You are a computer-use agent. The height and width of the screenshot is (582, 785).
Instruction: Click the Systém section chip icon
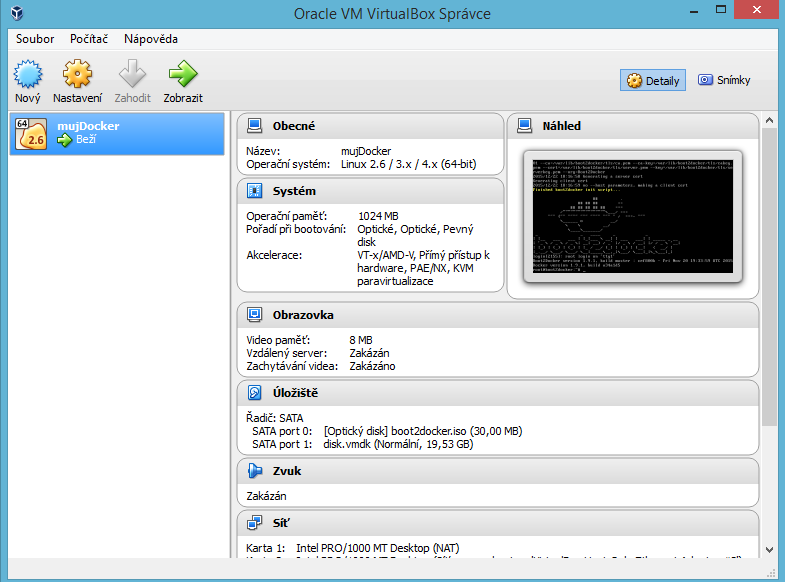pyautogui.click(x=254, y=191)
